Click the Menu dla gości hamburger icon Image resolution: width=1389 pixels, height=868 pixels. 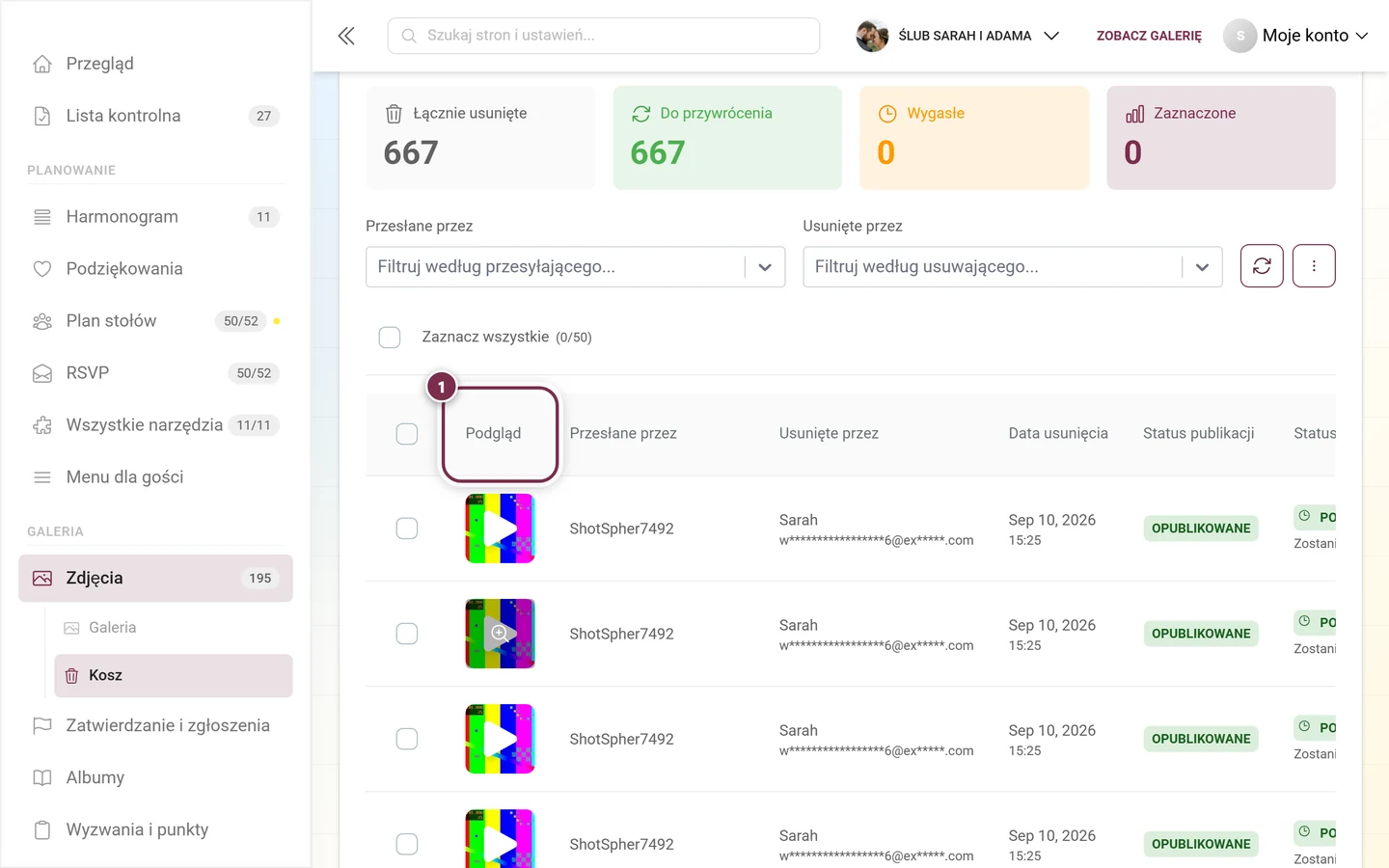click(x=42, y=477)
